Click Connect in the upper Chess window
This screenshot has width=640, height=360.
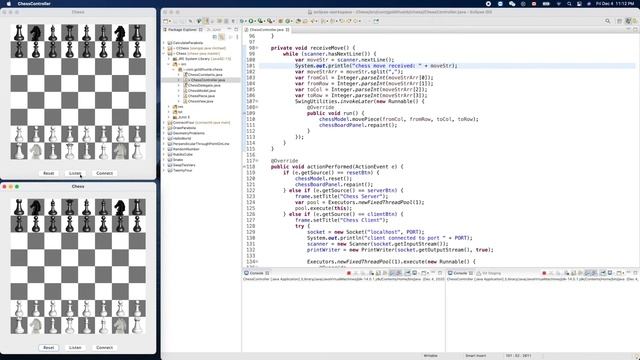pyautogui.click(x=104, y=173)
